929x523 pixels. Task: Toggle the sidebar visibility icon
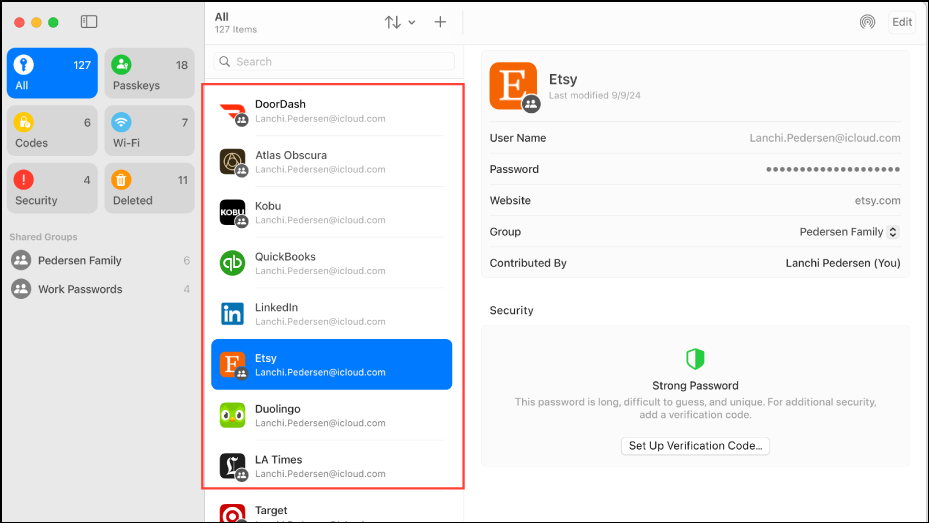[x=89, y=22]
